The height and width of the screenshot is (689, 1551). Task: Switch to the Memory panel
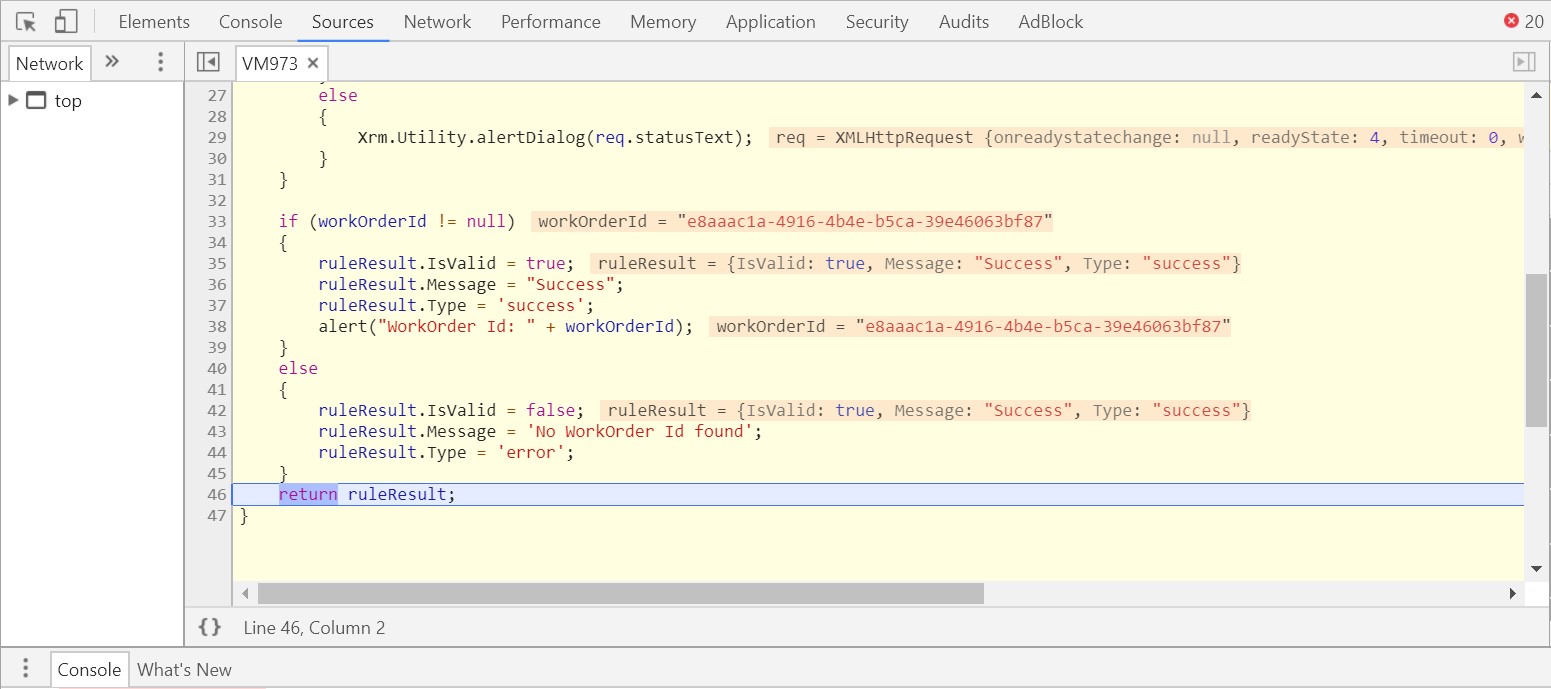[x=663, y=21]
